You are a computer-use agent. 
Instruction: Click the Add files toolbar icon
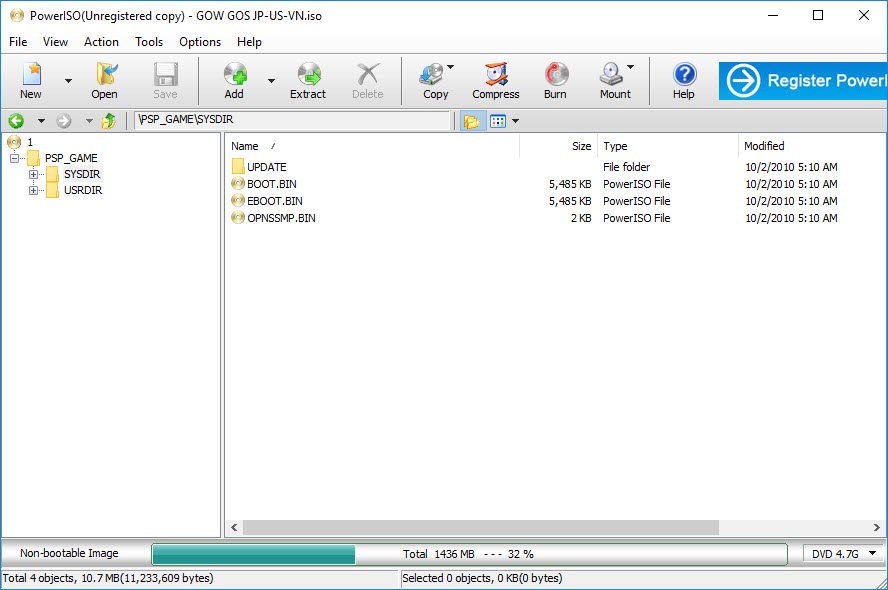[235, 74]
